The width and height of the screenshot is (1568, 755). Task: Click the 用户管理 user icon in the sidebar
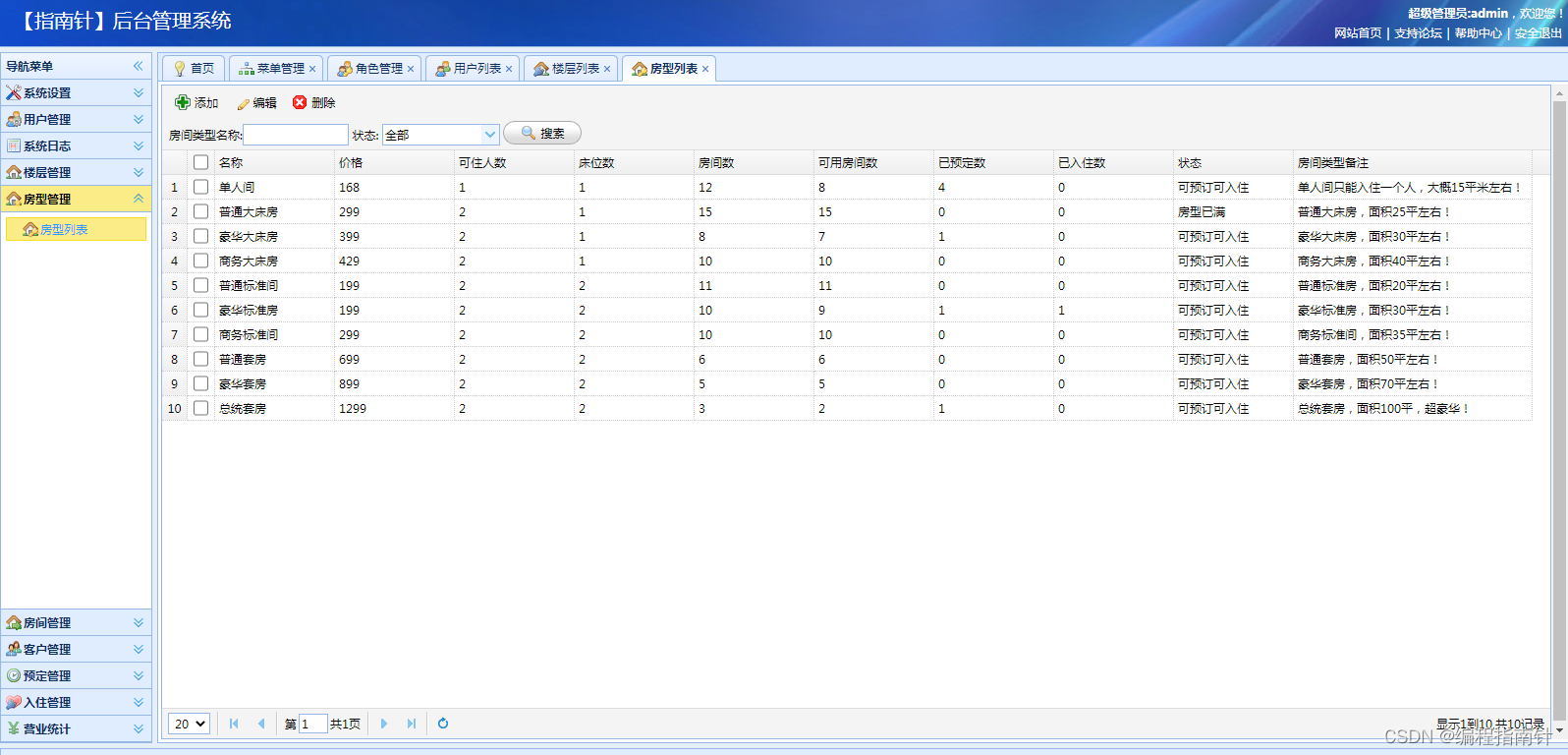14,119
